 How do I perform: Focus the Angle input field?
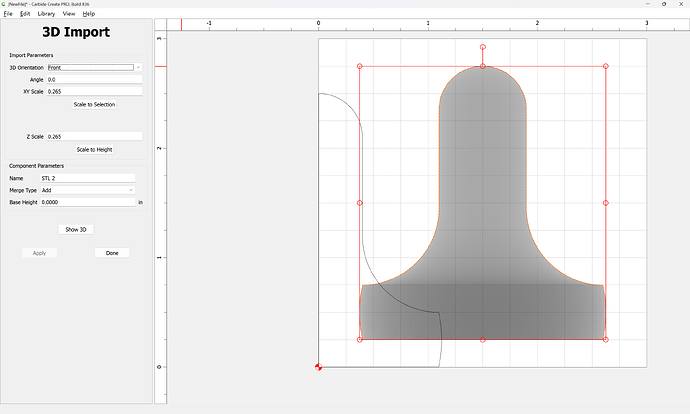tap(94, 79)
